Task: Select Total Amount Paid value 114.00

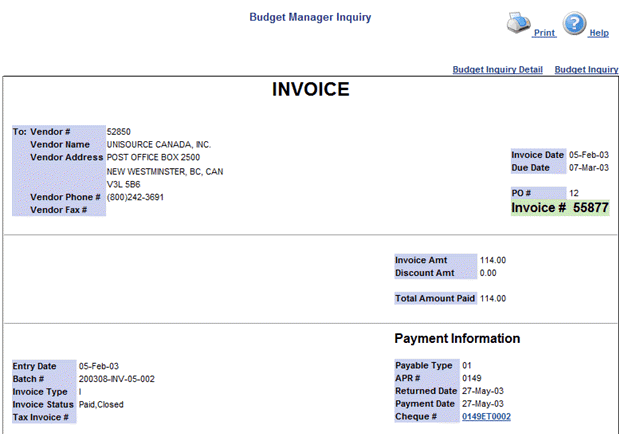Action: click(x=493, y=299)
